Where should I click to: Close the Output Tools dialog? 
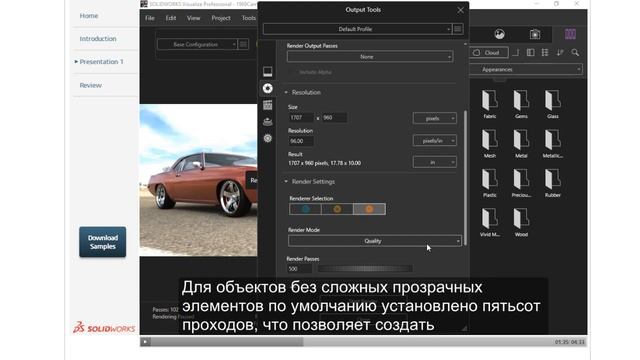(x=460, y=10)
